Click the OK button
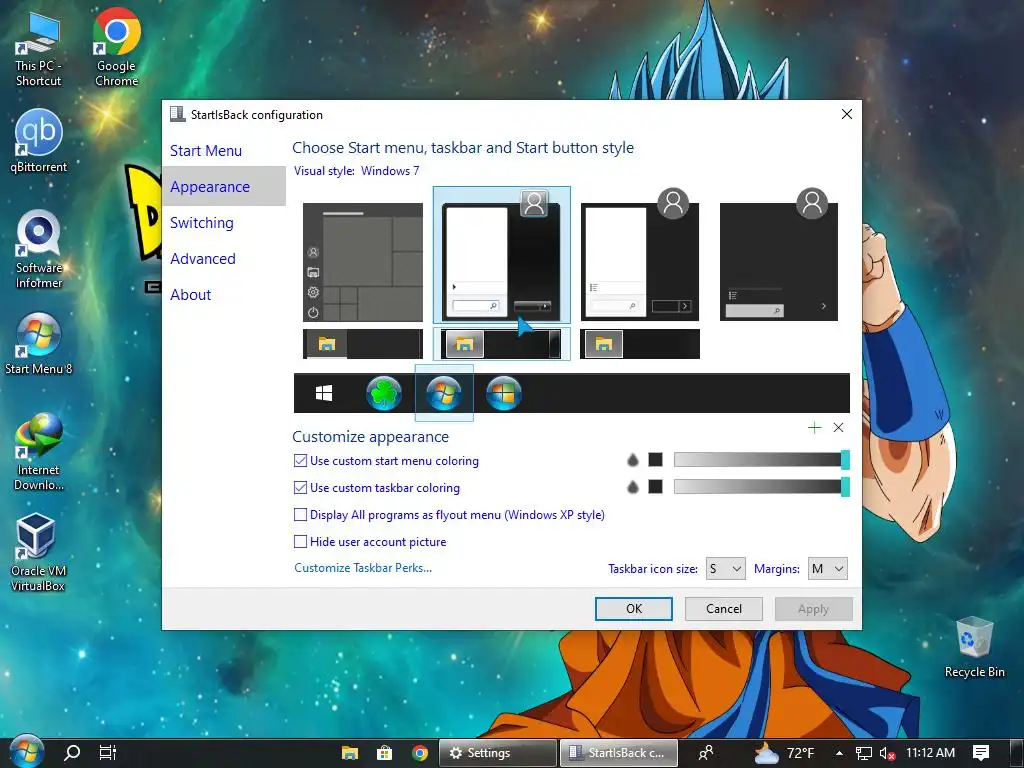1024x768 pixels. click(633, 609)
